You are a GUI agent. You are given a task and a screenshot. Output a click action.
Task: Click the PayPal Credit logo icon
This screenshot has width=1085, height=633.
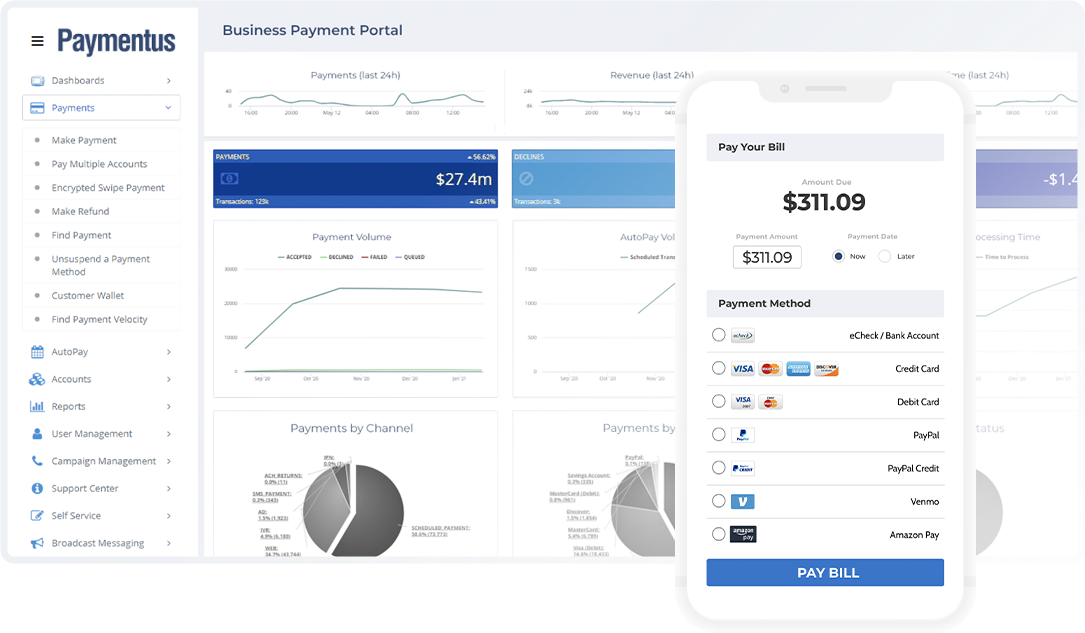tap(743, 468)
